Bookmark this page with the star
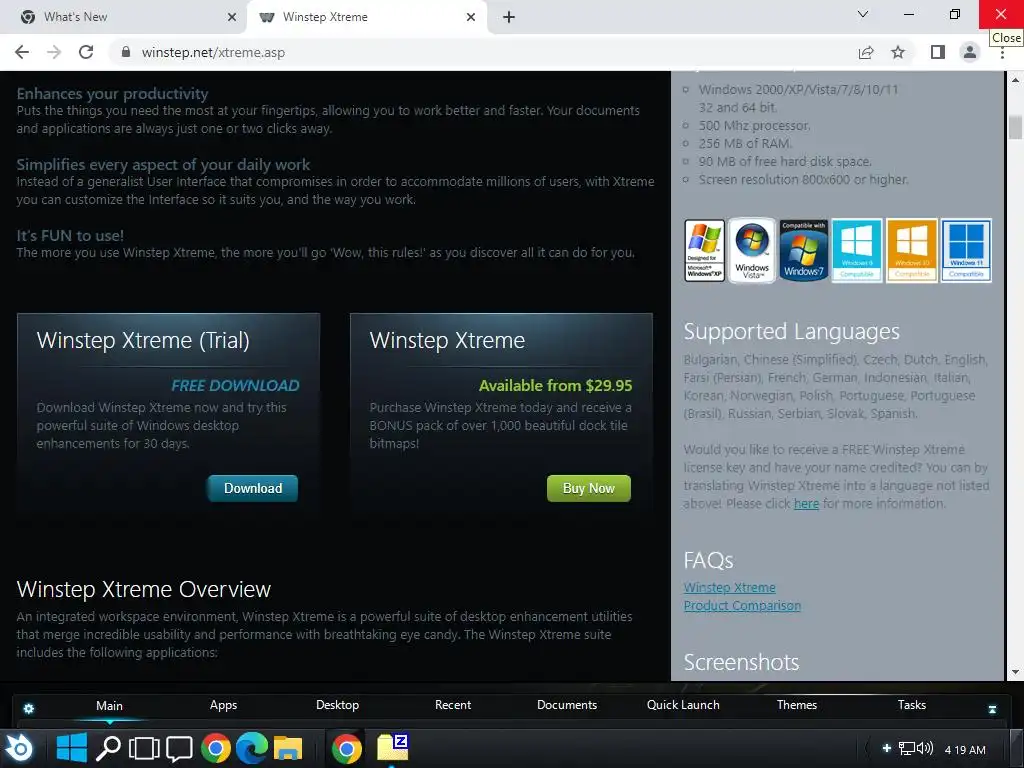 [898, 52]
